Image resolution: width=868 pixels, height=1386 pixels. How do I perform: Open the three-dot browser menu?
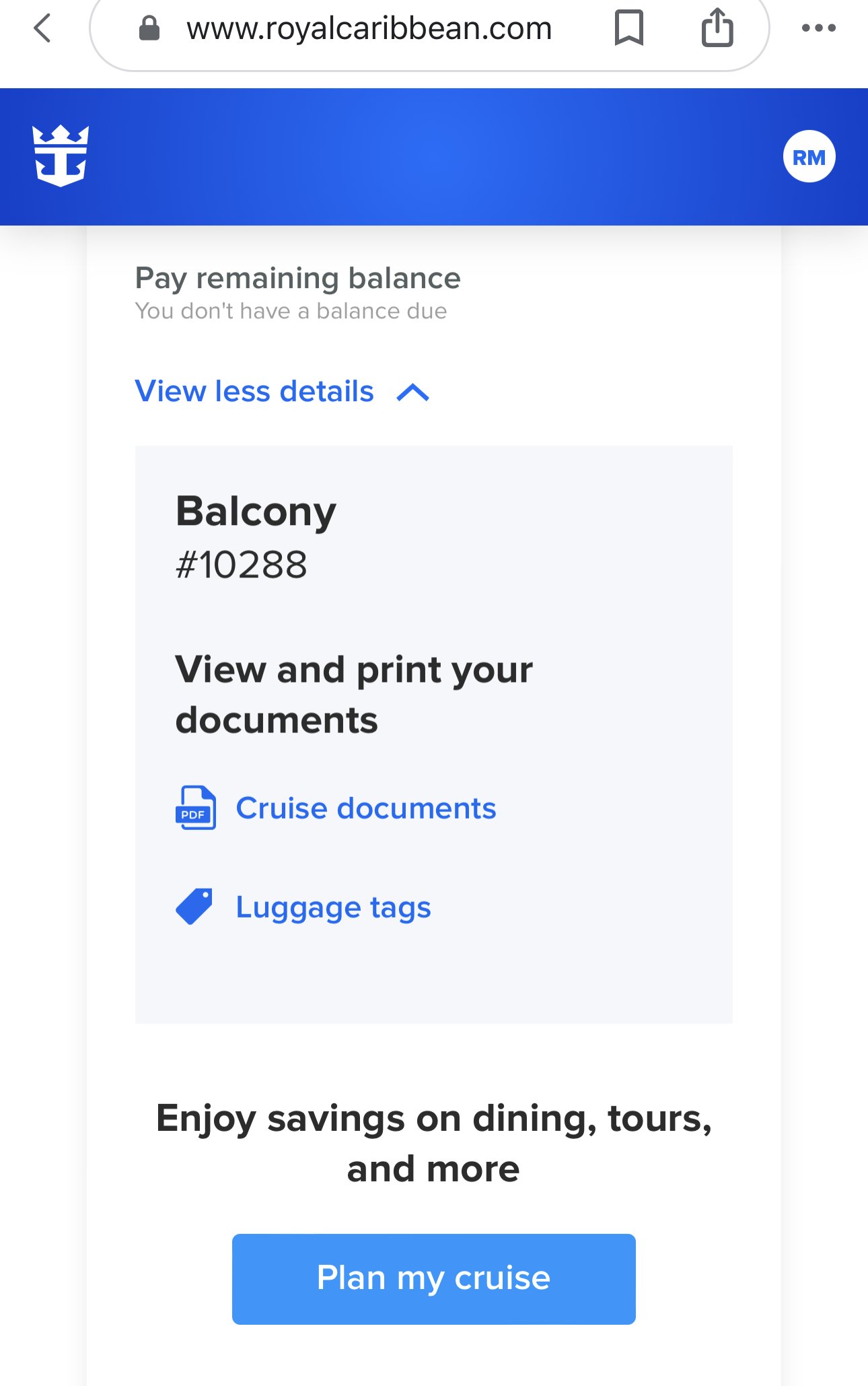819,28
